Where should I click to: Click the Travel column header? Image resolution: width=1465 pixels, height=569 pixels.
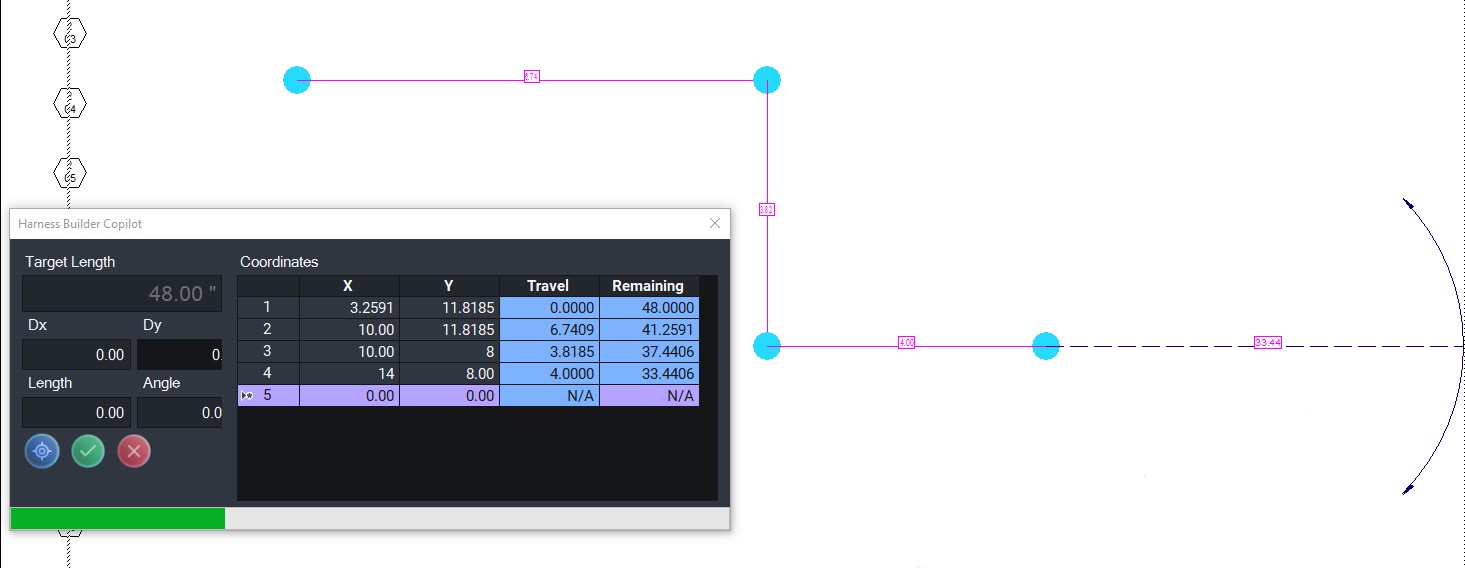click(x=548, y=286)
